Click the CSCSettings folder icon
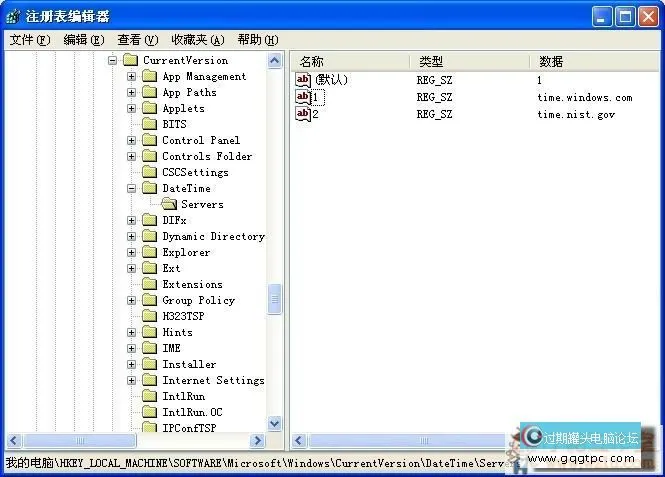Screen dimensions: 665x477 point(149,172)
